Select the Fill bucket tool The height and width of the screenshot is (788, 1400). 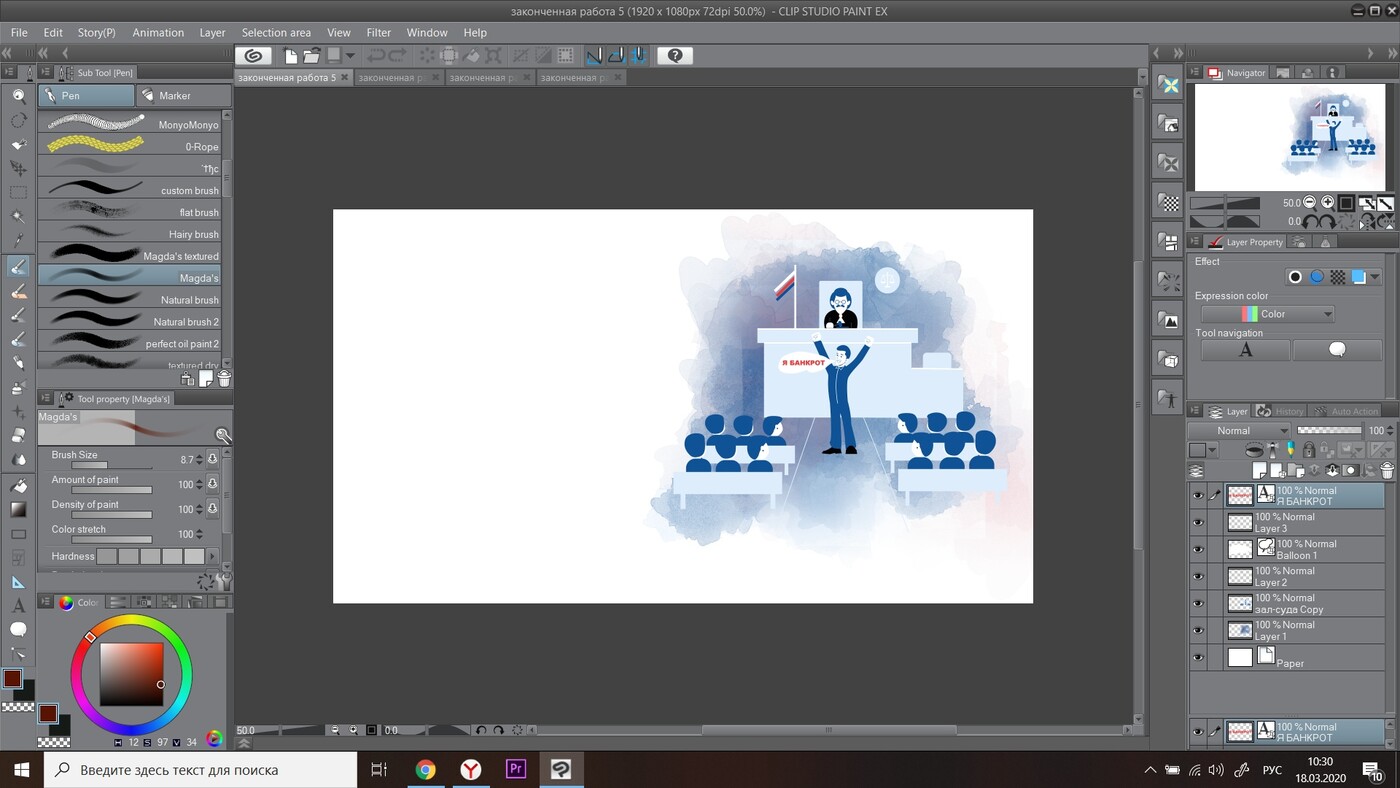click(18, 485)
